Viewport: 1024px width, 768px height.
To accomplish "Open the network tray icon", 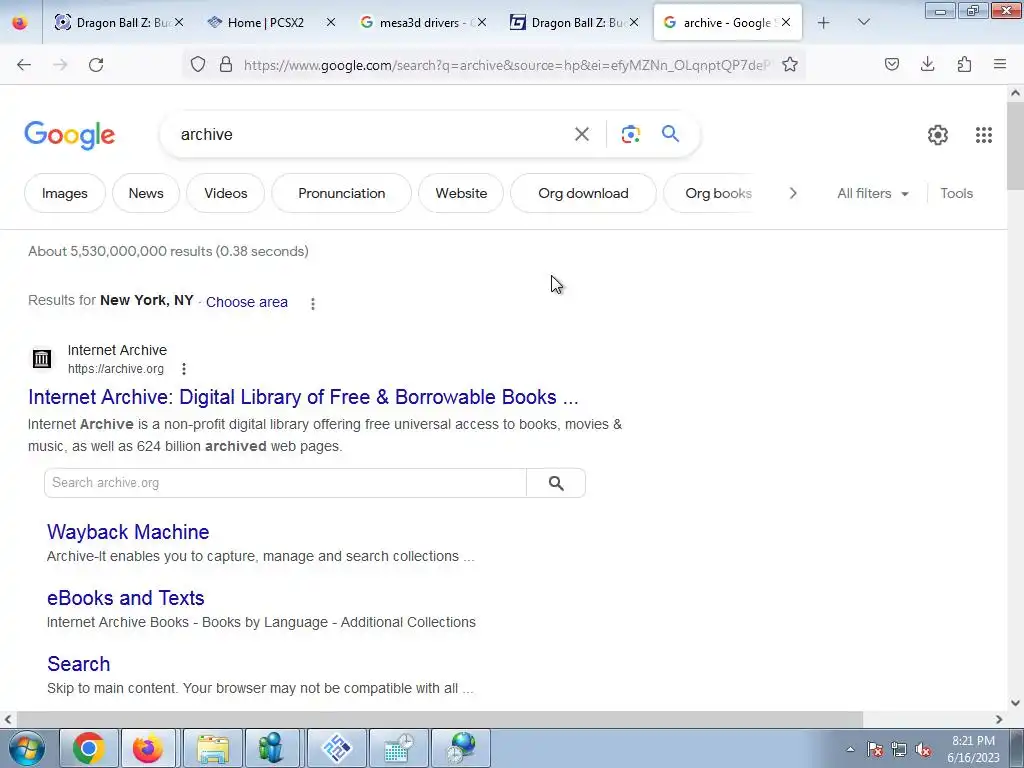I will click(899, 750).
